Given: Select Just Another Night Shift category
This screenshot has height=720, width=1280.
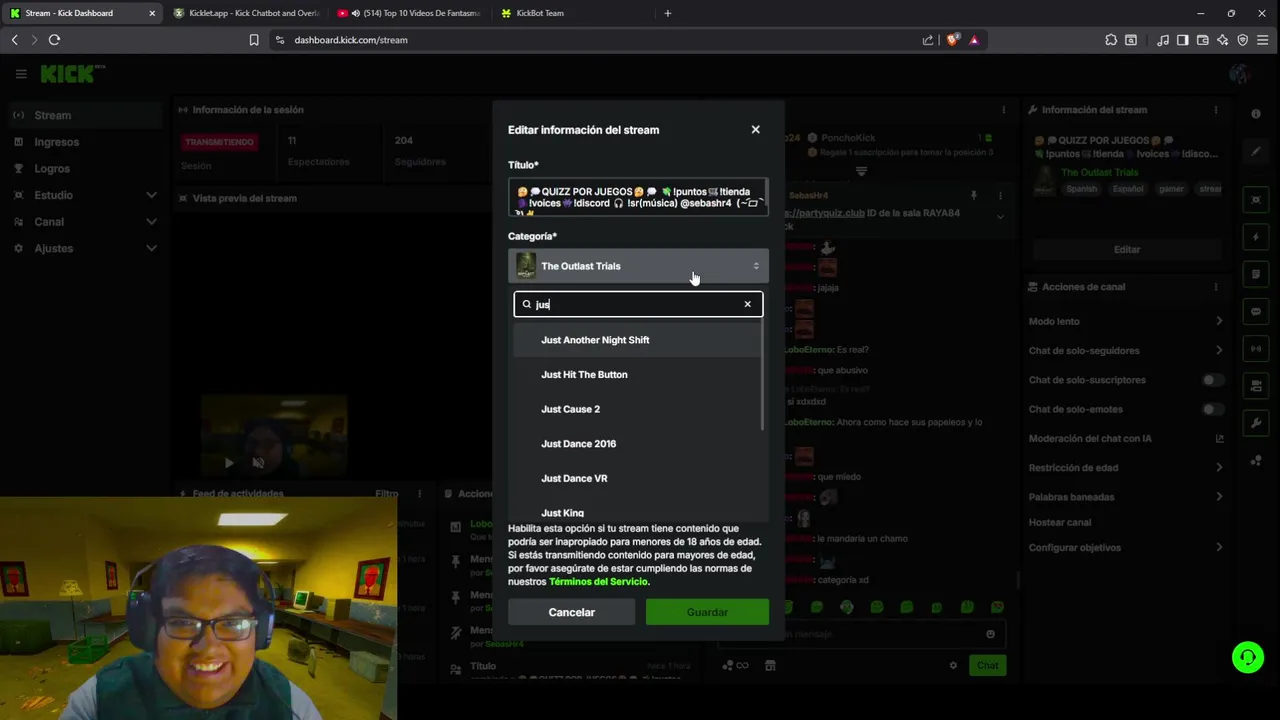Looking at the screenshot, I should 637,340.
